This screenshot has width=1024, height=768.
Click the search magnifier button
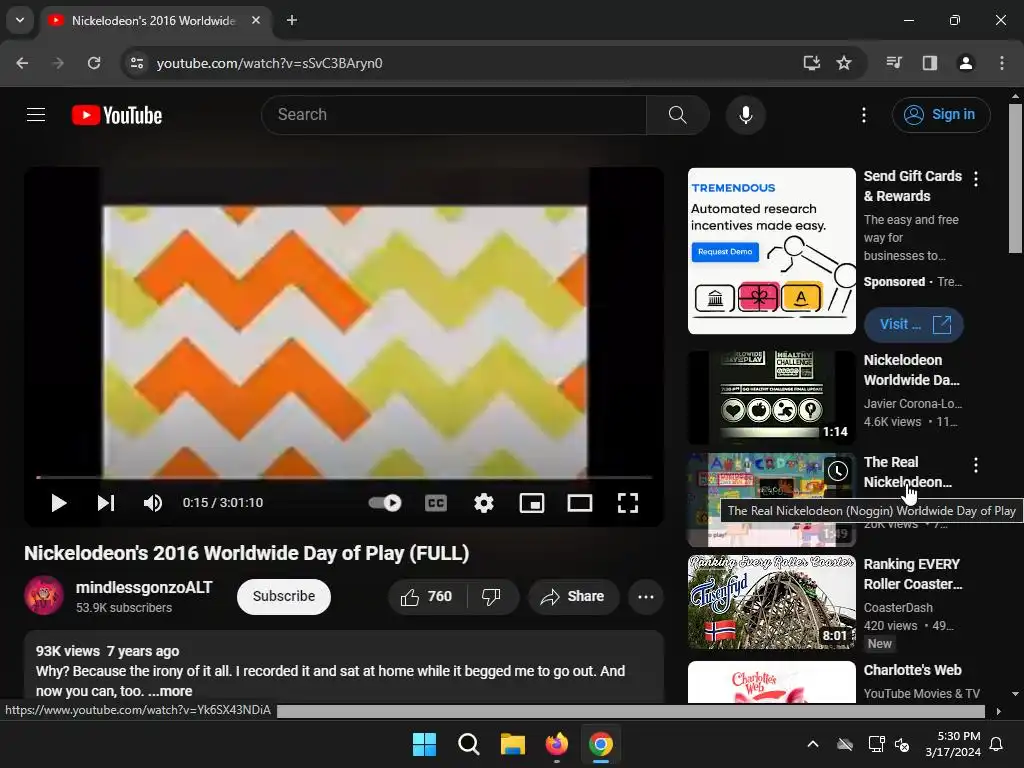[677, 115]
